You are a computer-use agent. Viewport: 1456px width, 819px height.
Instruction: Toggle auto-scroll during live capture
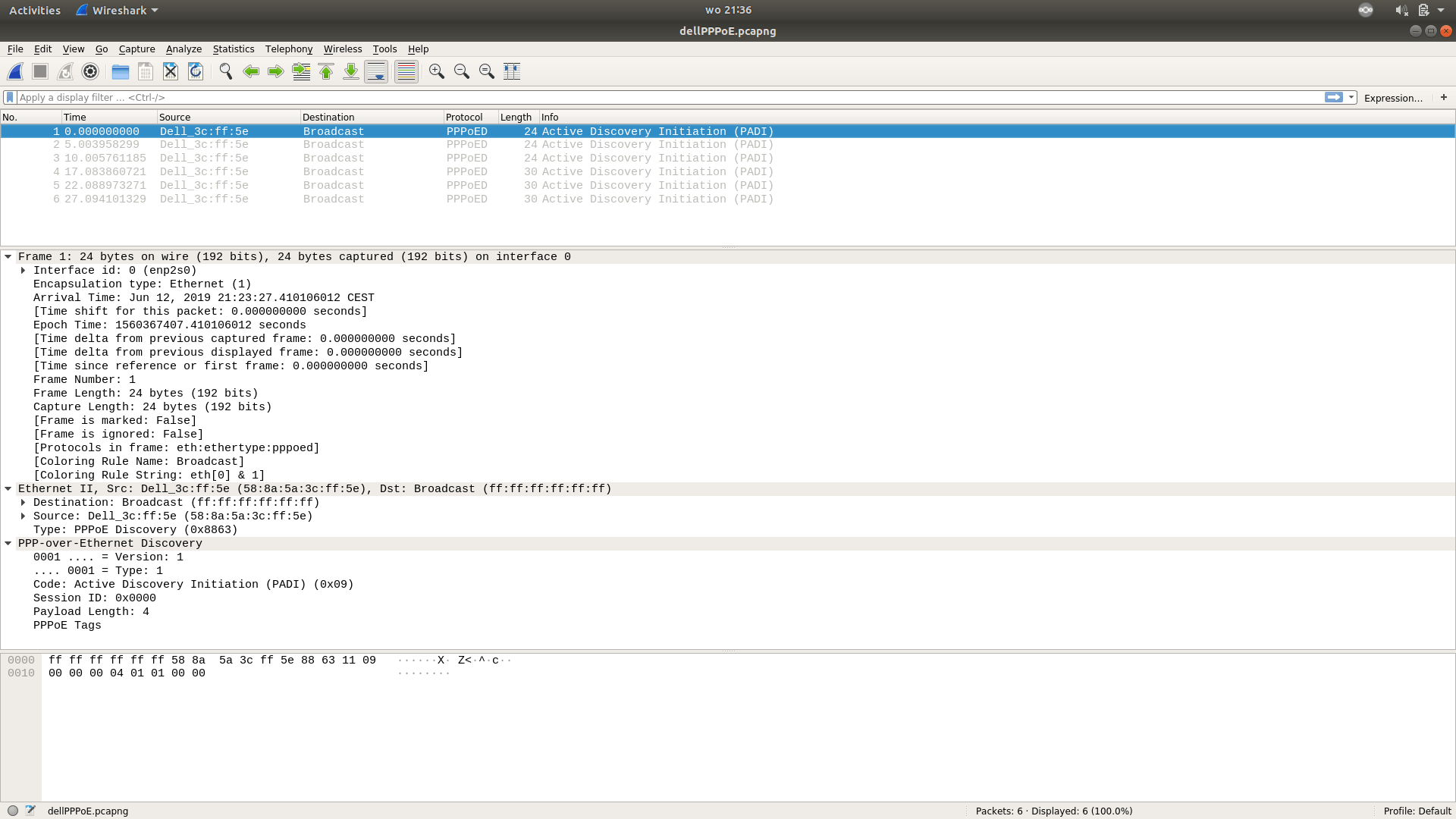tap(376, 71)
